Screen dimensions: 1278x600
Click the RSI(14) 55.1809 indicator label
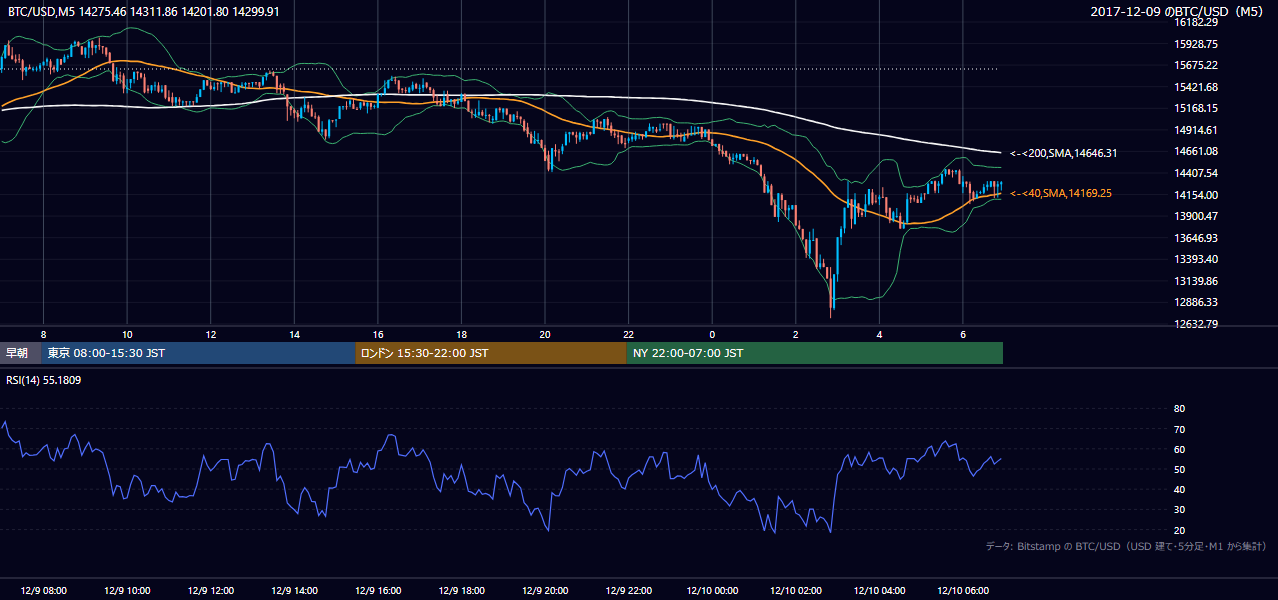[x=44, y=380]
